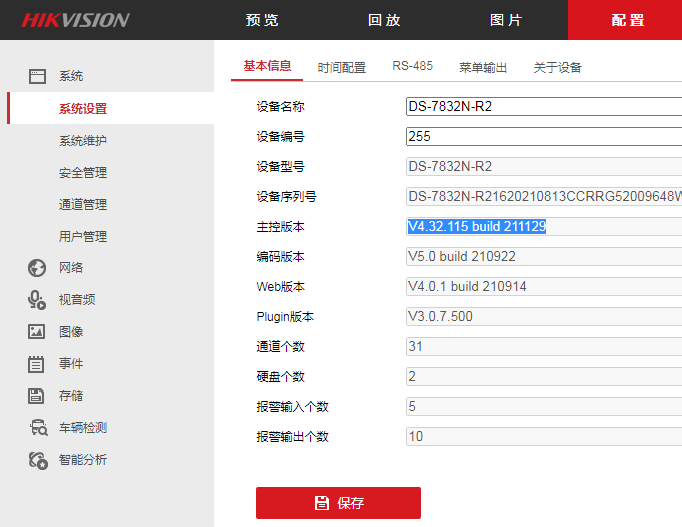Click the 编码版本 label text
This screenshot has height=527, width=682.
click(280, 257)
